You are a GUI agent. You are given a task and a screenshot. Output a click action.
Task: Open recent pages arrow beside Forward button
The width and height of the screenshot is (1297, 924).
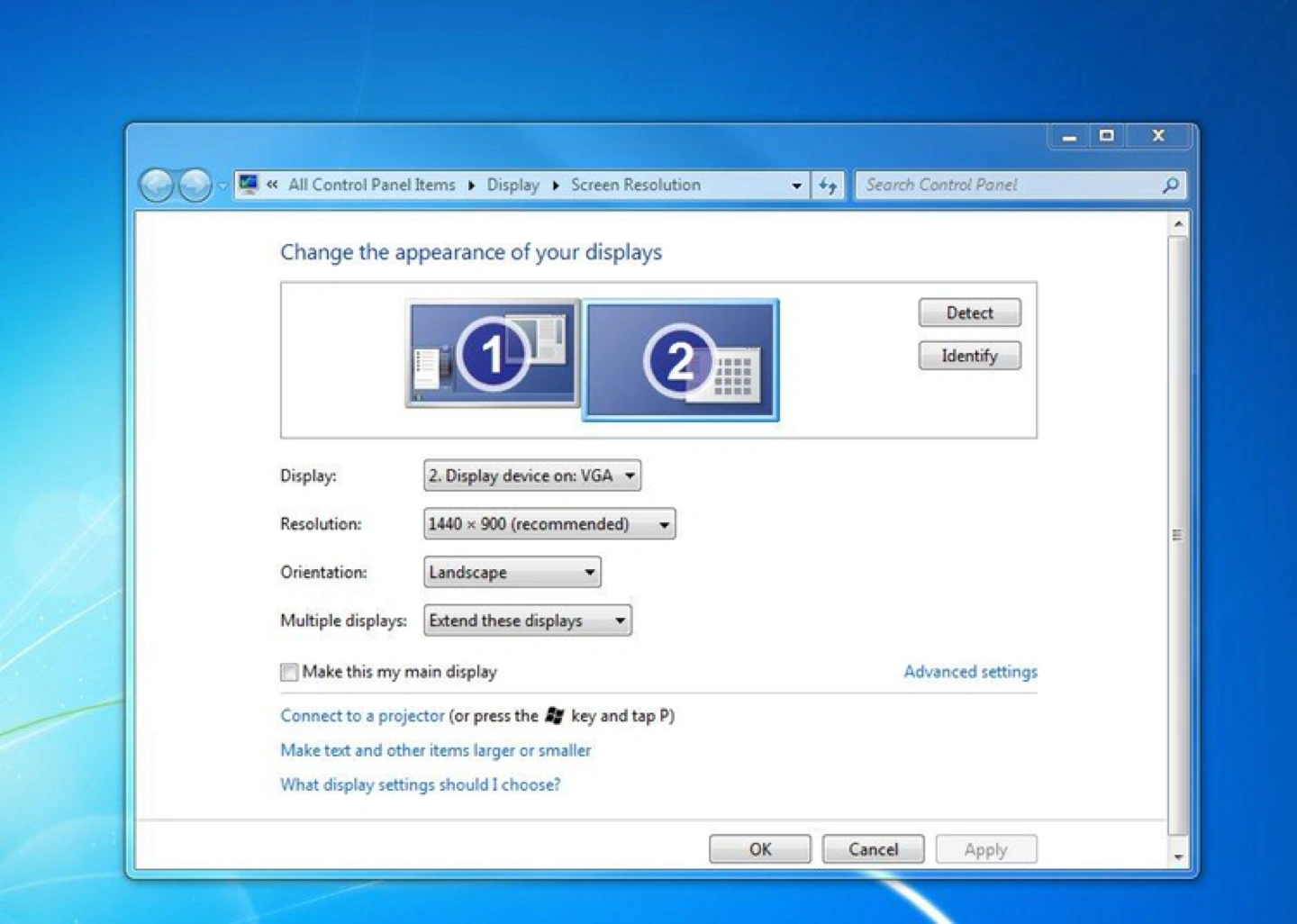point(222,186)
